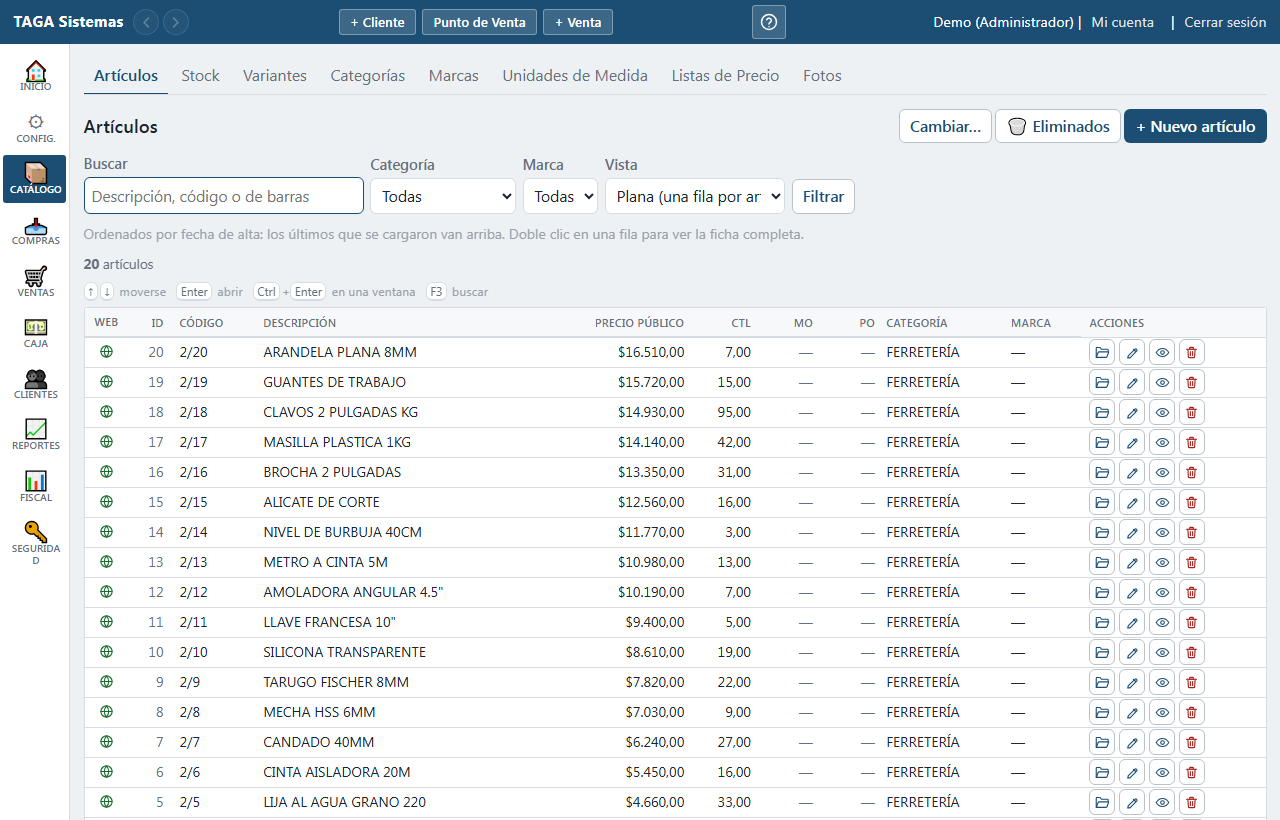Open the Inicio home sidebar icon

point(35,76)
